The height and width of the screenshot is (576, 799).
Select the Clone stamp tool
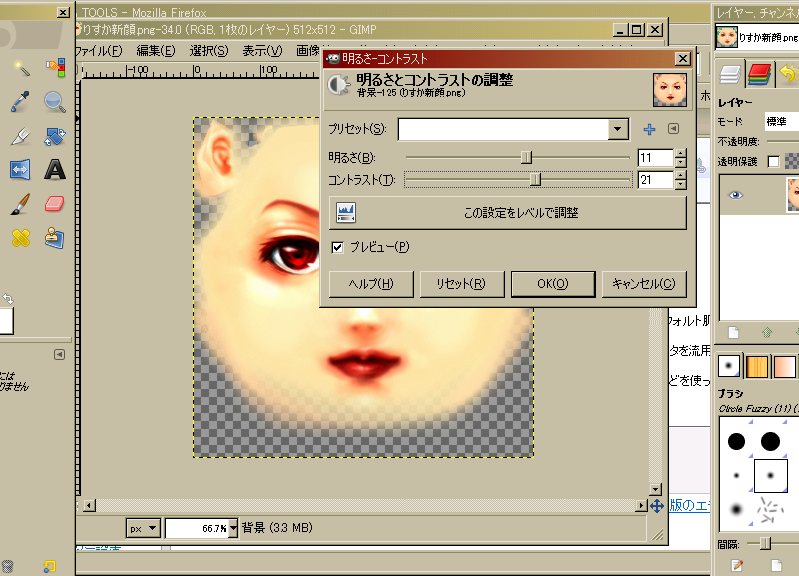coord(55,238)
